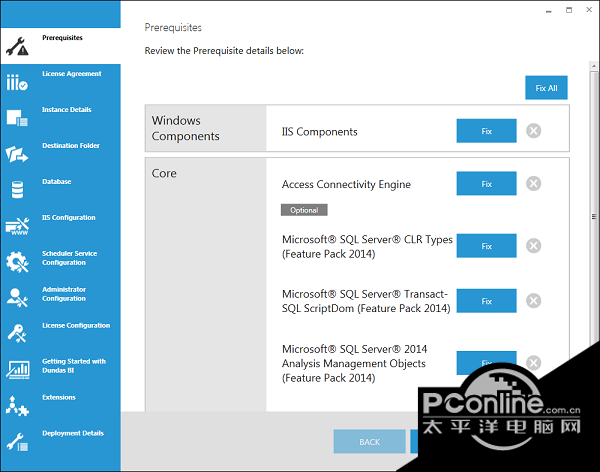Click X status icon for Analysis Management Objects
Image resolution: width=600 pixels, height=472 pixels.
pyautogui.click(x=533, y=363)
